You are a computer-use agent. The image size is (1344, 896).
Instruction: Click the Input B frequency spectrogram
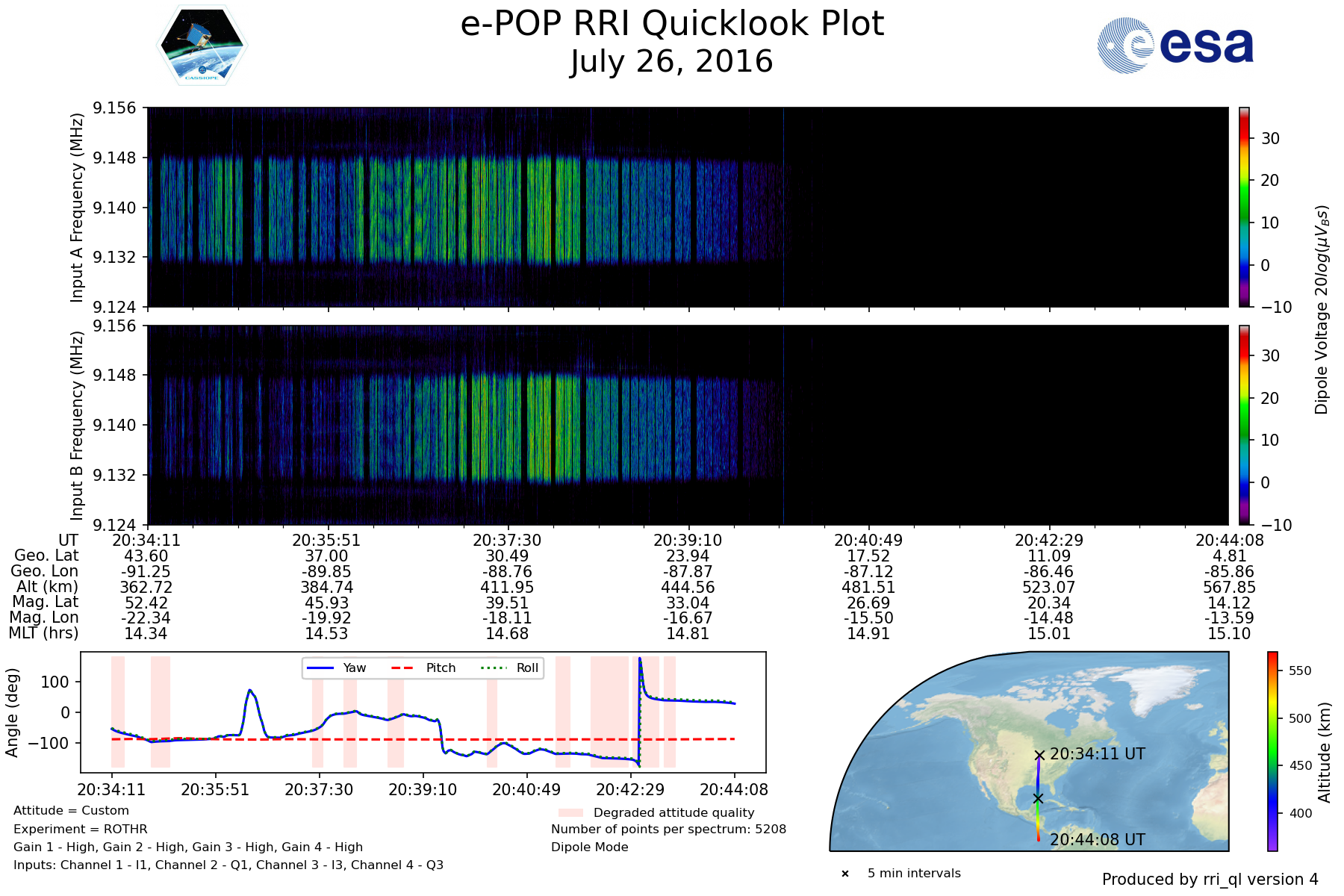click(687, 425)
